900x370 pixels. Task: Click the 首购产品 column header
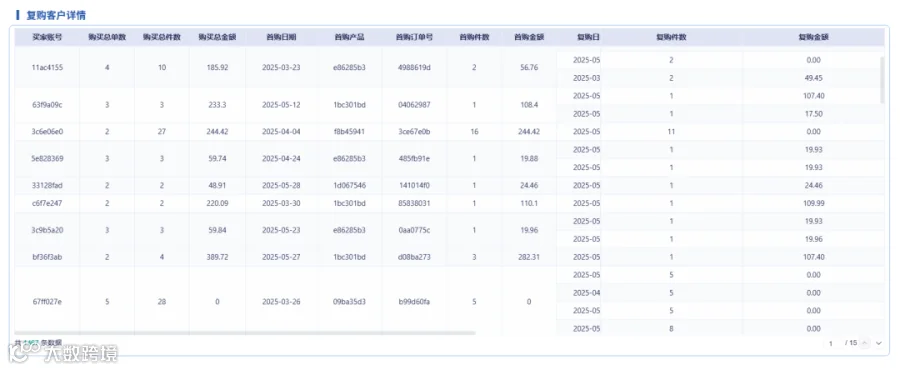(349, 37)
